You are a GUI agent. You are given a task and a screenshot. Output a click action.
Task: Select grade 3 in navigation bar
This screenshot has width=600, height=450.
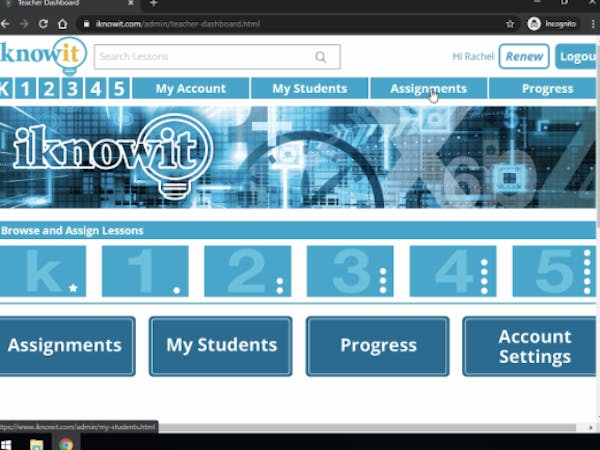[72, 88]
